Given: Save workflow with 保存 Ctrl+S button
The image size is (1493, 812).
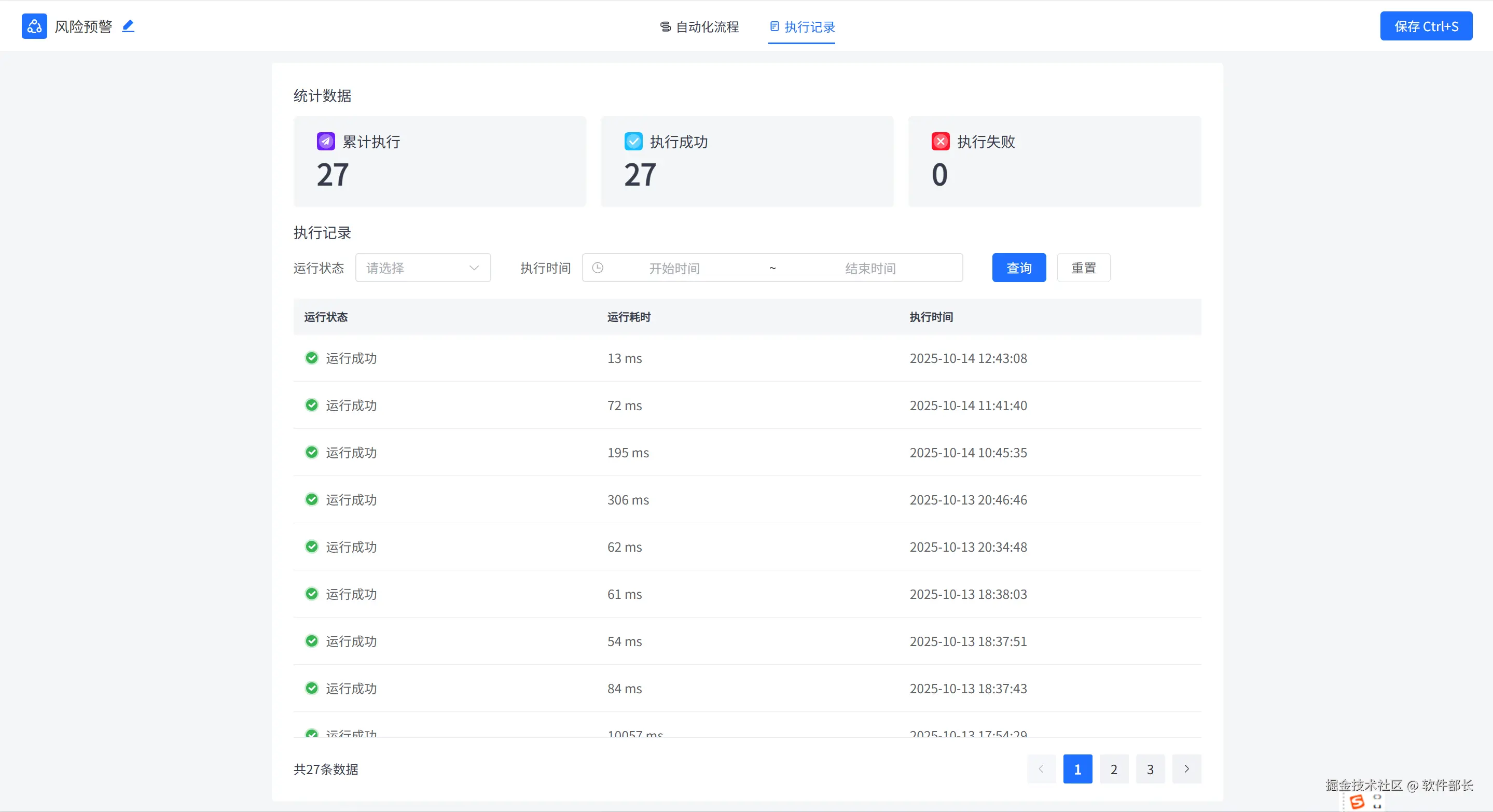Looking at the screenshot, I should click(x=1426, y=26).
